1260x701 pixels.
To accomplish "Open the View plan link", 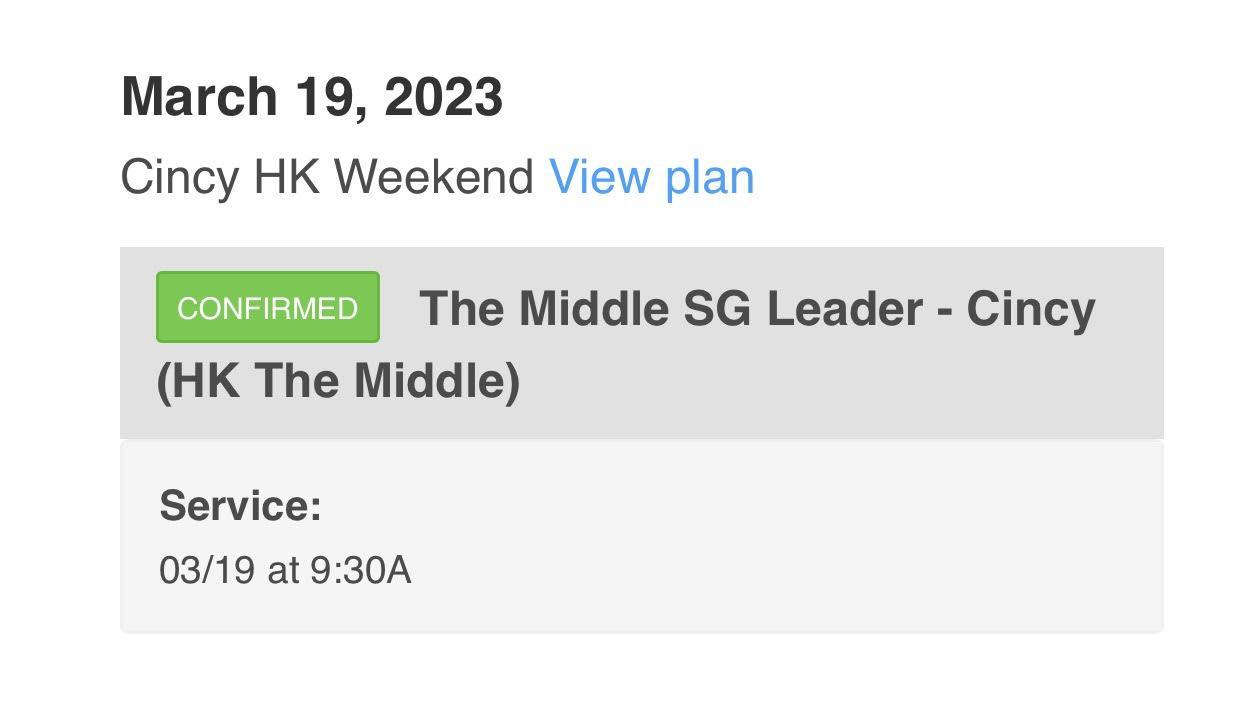I will (651, 177).
